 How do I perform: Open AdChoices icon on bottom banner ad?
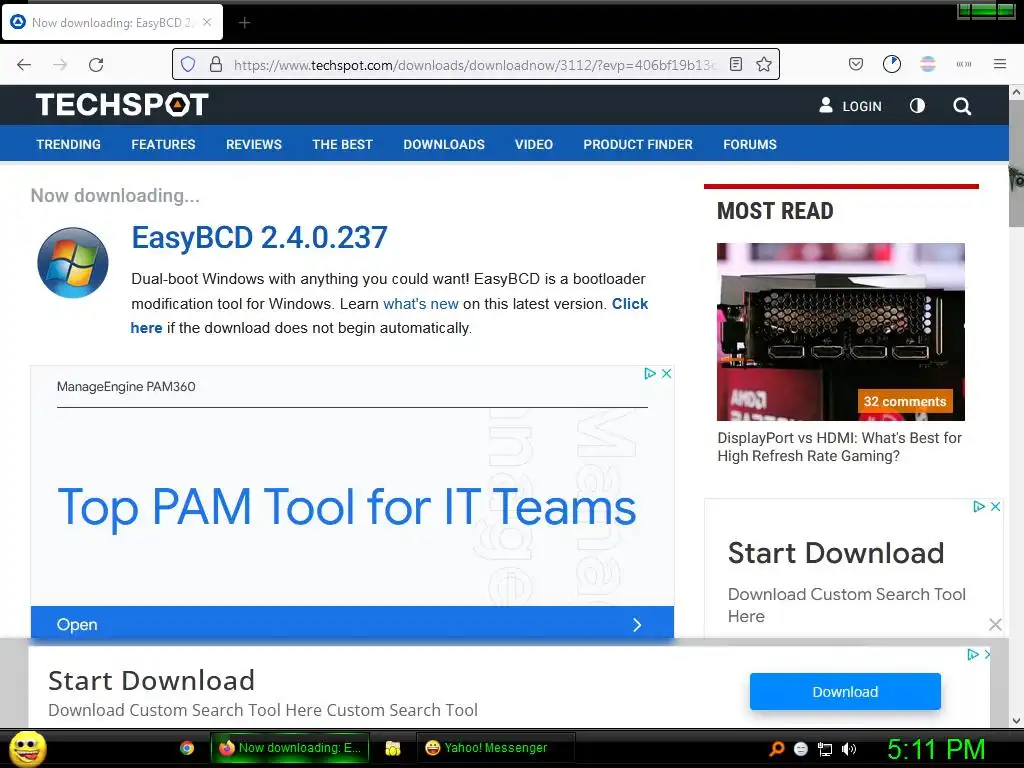[x=973, y=654]
